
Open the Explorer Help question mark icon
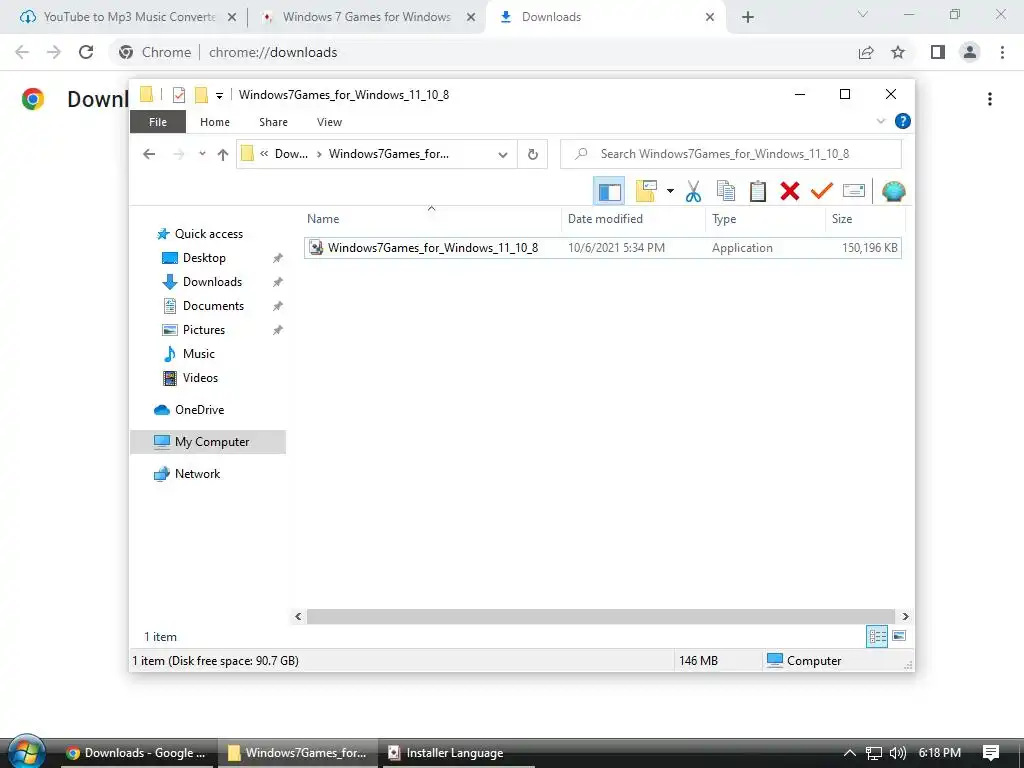(903, 121)
